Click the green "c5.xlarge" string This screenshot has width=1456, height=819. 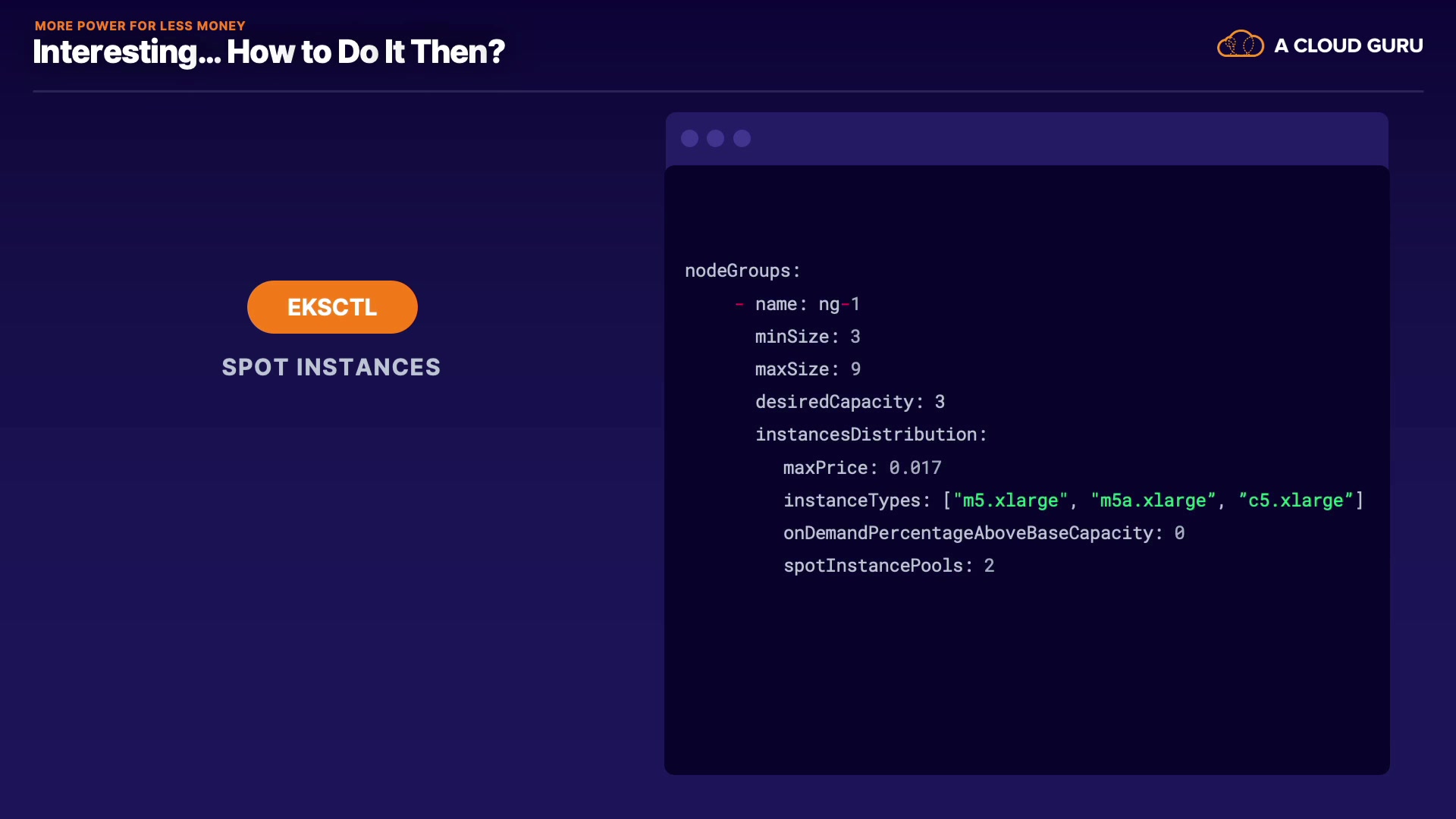[1295, 500]
